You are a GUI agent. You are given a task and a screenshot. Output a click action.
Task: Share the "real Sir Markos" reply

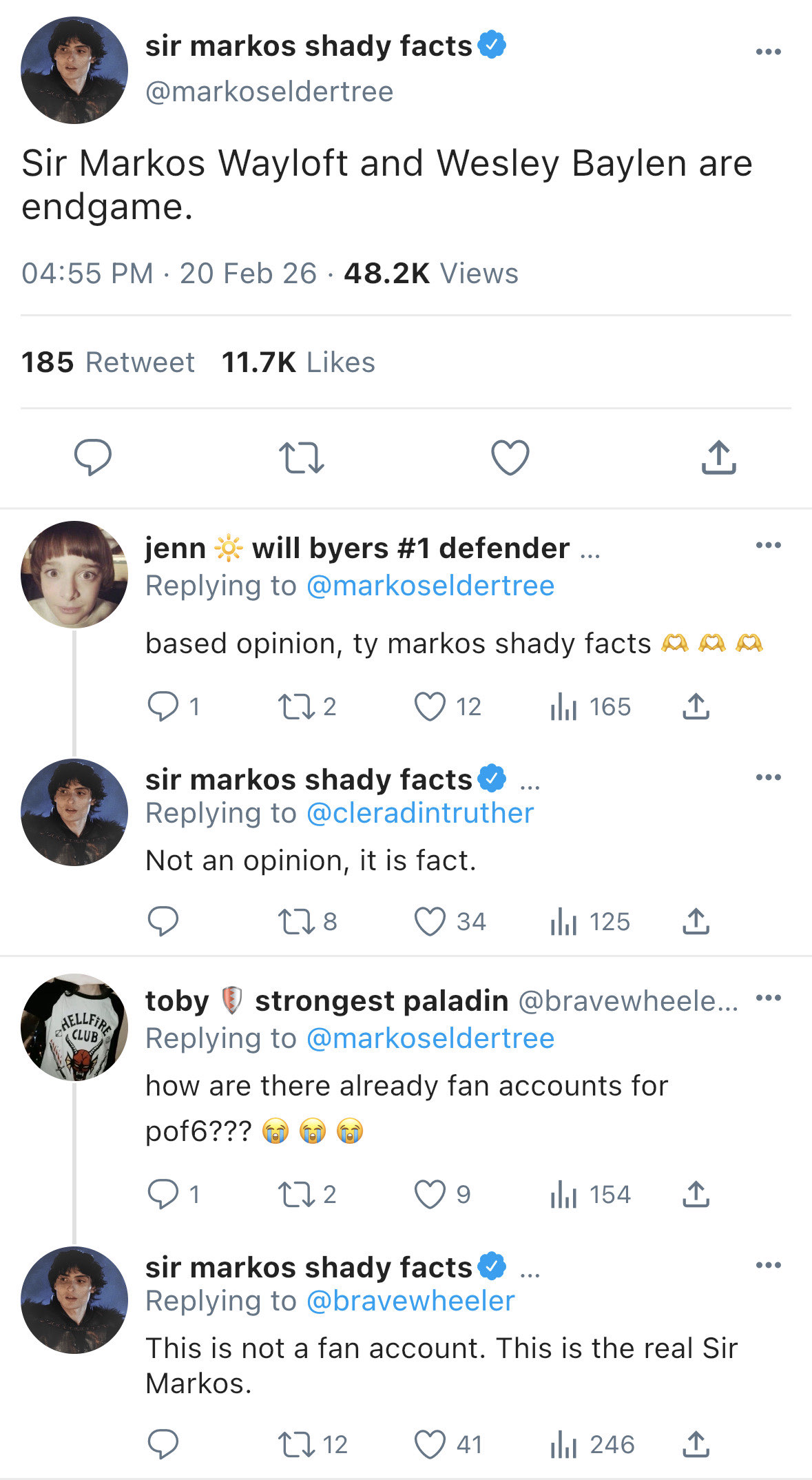pos(696,1444)
